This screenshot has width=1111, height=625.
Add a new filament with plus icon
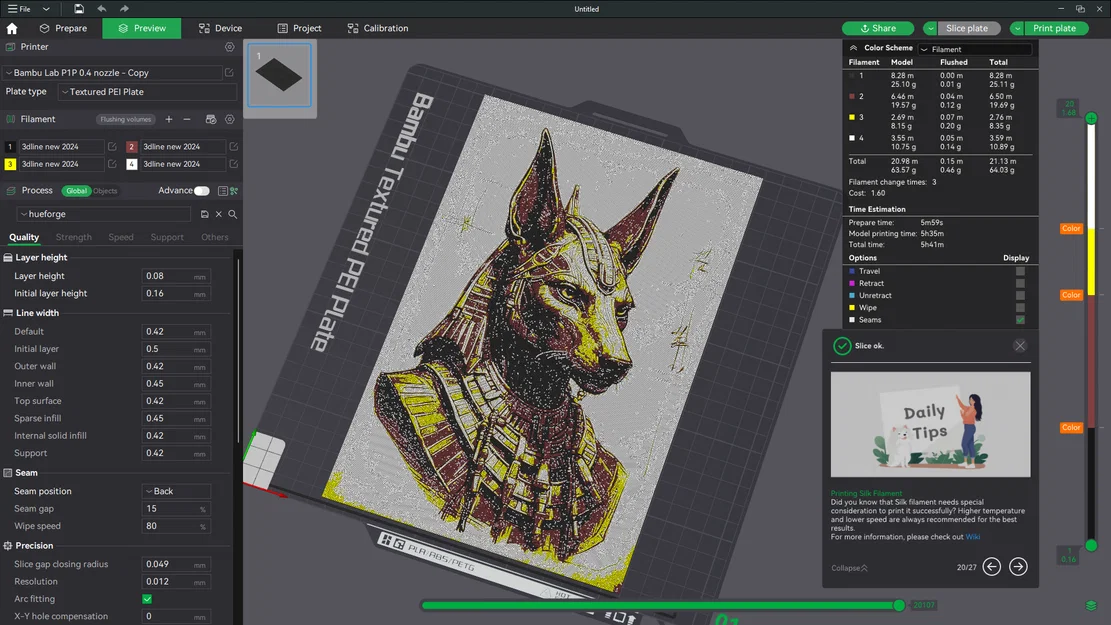(169, 119)
